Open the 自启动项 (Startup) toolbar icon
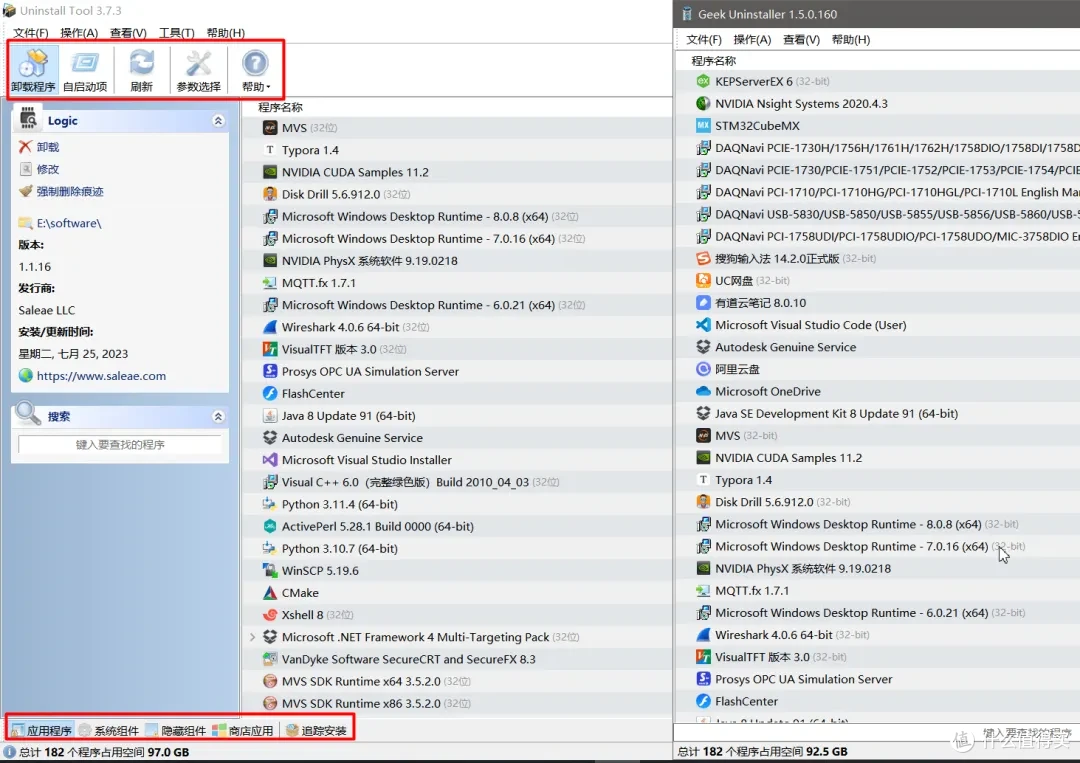 tap(85, 70)
